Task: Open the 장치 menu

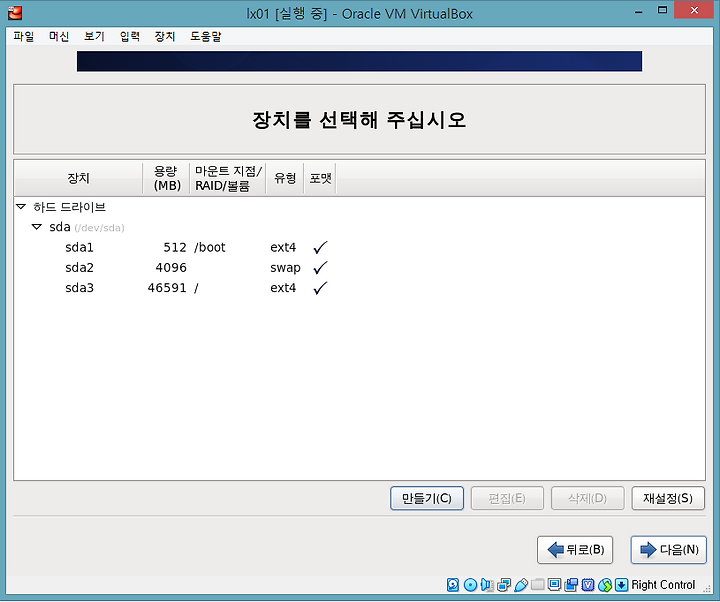Action: click(165, 36)
